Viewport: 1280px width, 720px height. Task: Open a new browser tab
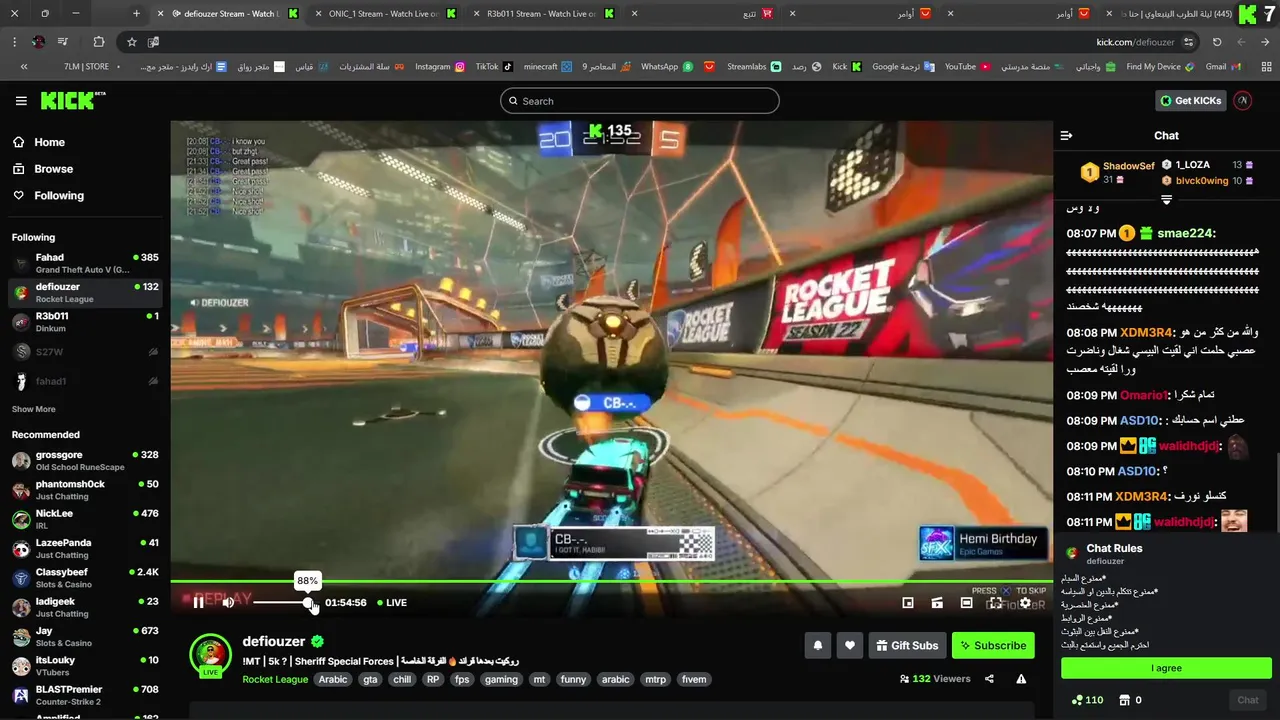click(136, 14)
